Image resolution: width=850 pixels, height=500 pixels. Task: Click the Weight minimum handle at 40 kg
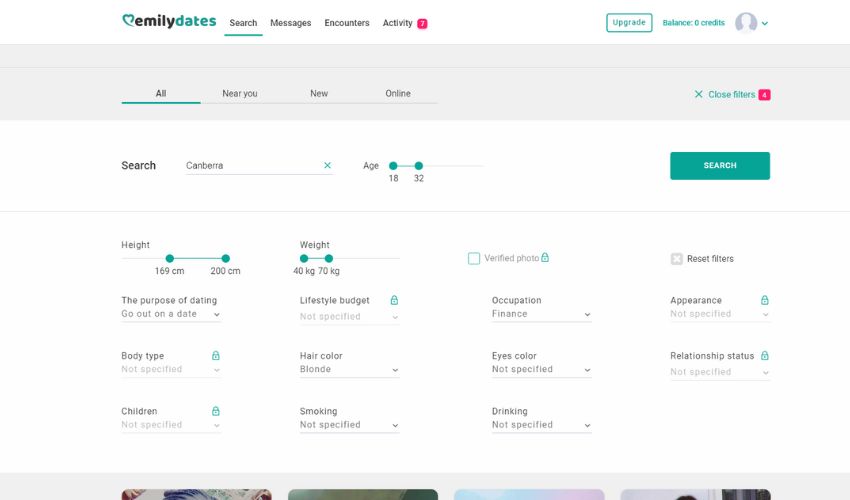[304, 259]
